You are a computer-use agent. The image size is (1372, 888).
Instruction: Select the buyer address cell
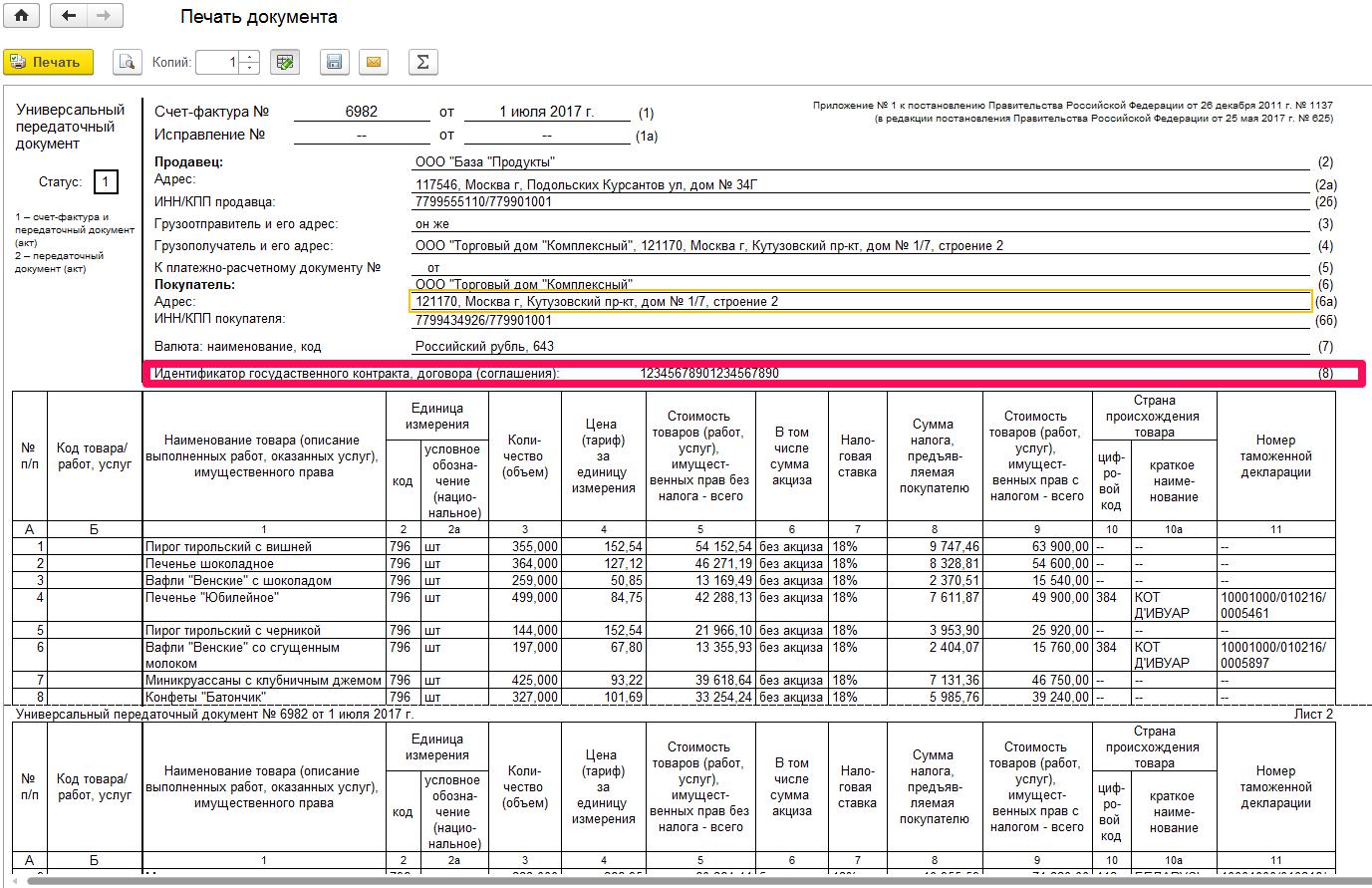point(861,301)
